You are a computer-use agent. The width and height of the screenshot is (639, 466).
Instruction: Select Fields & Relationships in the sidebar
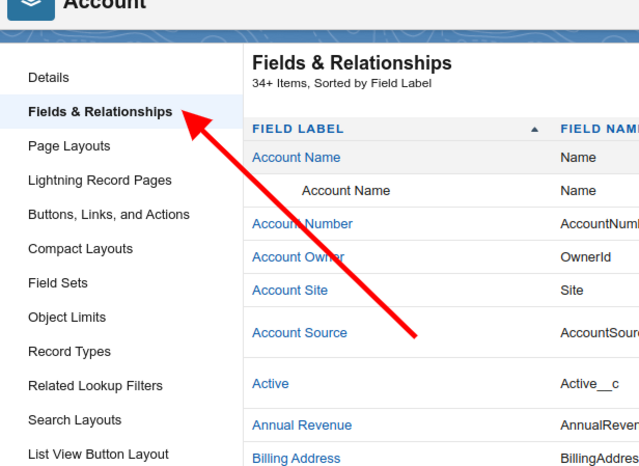(x=100, y=112)
